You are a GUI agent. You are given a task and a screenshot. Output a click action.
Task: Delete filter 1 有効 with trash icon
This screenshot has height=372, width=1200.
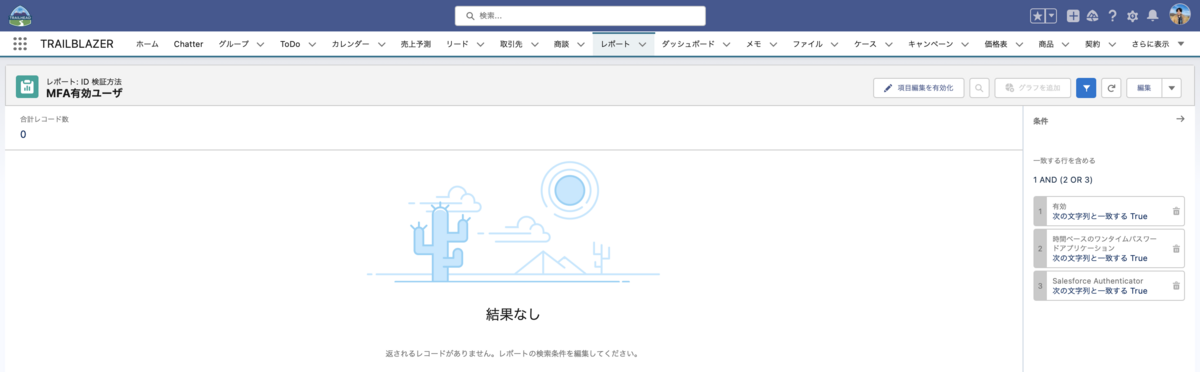click(1176, 211)
